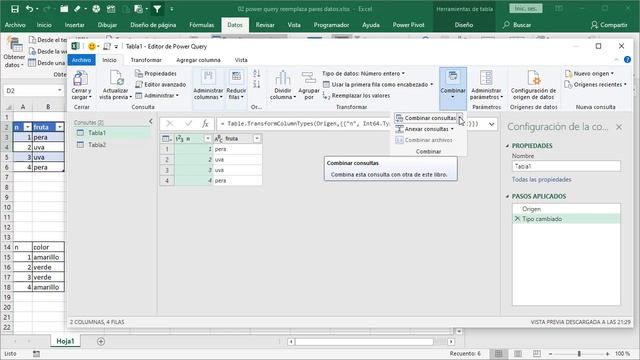
Task: Delete the Tipo cambiado step via X
Action: coord(517,219)
